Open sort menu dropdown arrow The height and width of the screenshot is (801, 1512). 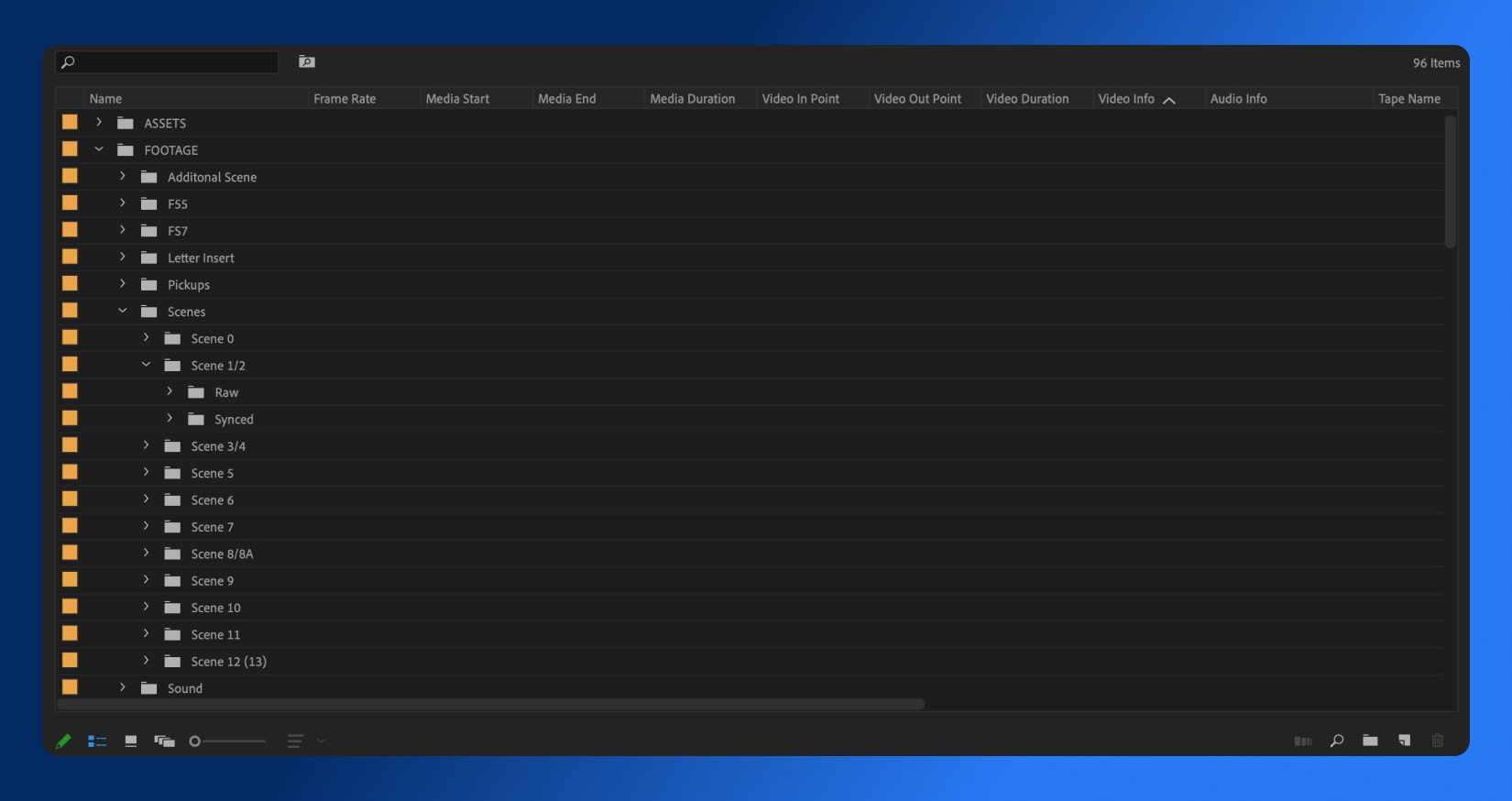click(x=321, y=741)
